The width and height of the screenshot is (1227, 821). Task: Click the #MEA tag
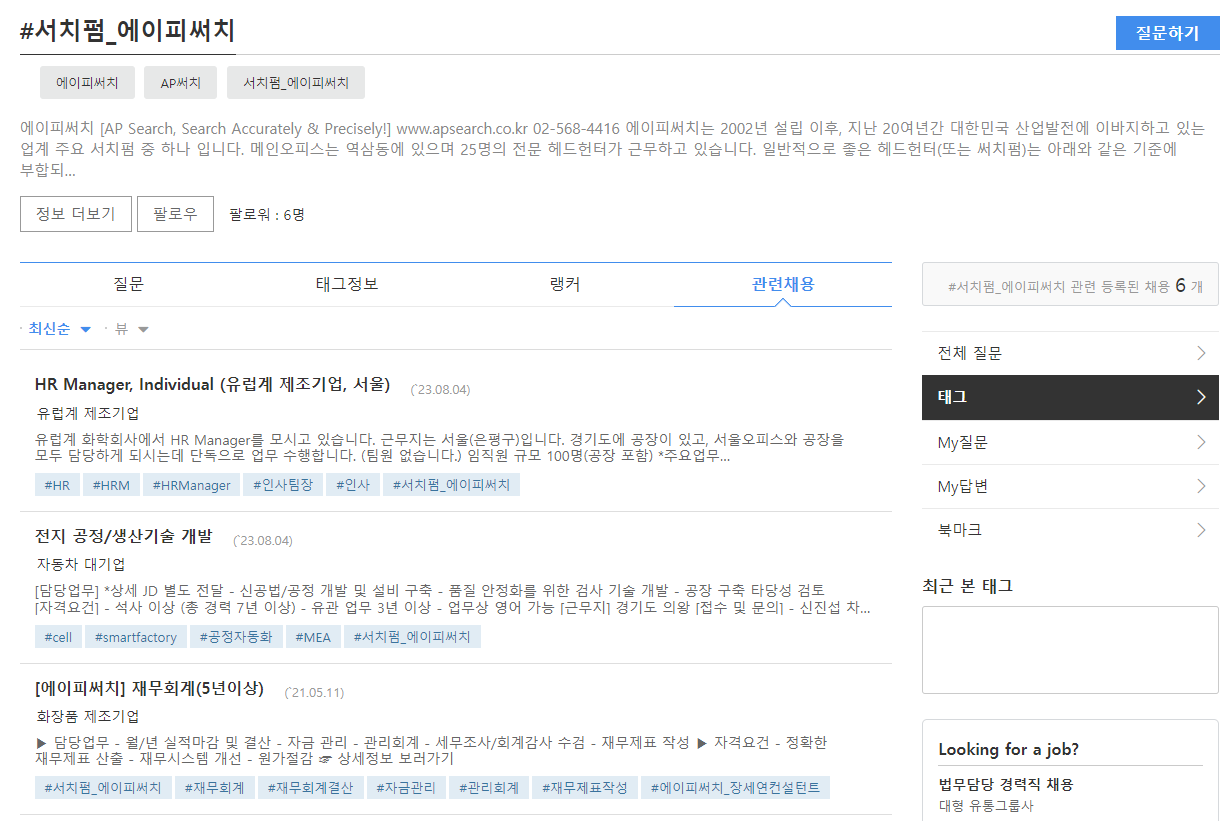click(x=313, y=637)
